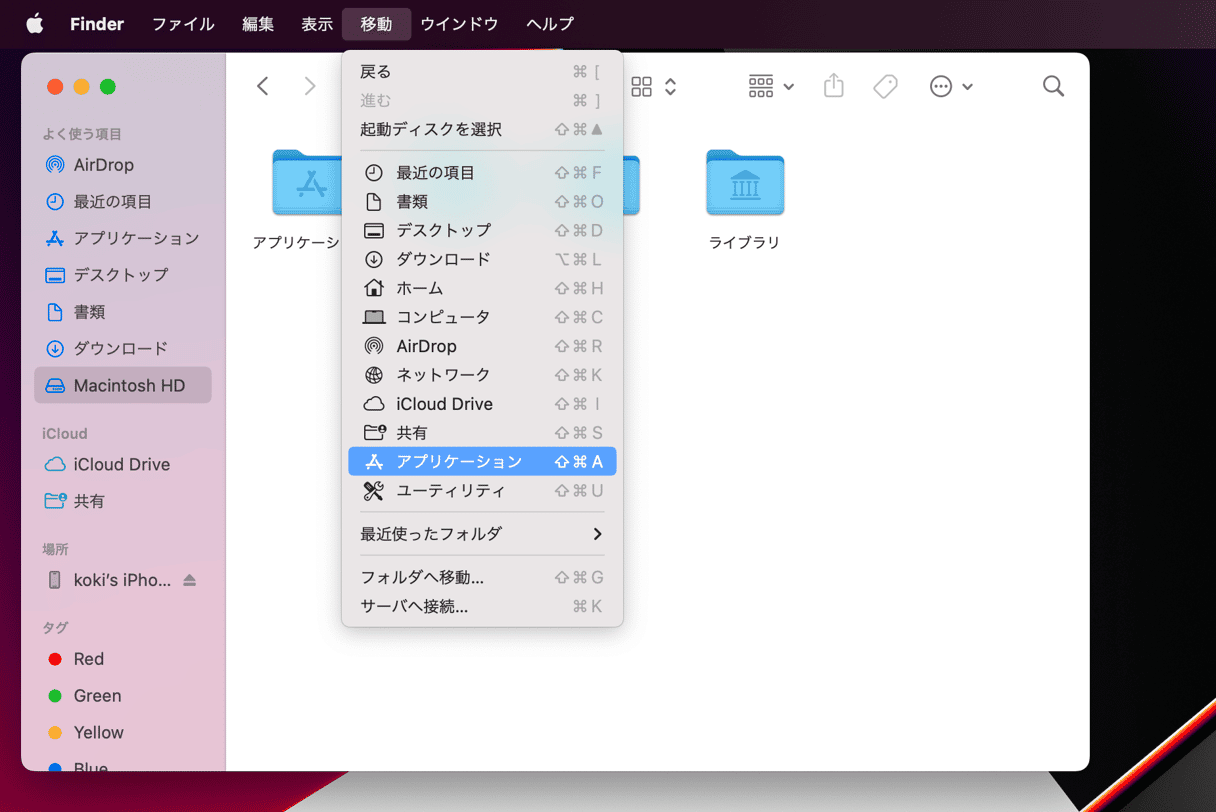Choose 戻る from the Go menu
This screenshot has width=1216, height=812.
coord(482,72)
